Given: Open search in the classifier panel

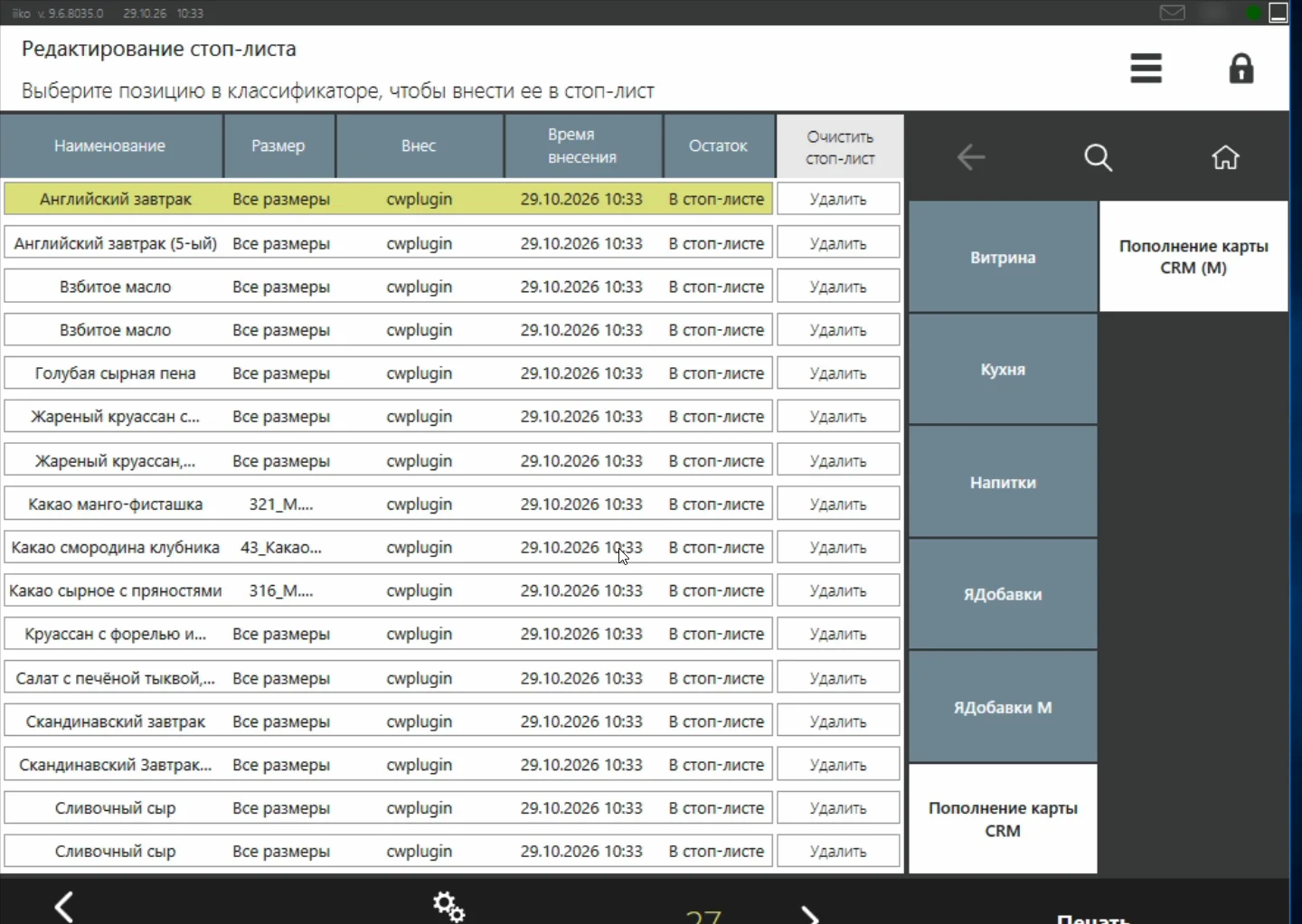Looking at the screenshot, I should point(1099,157).
